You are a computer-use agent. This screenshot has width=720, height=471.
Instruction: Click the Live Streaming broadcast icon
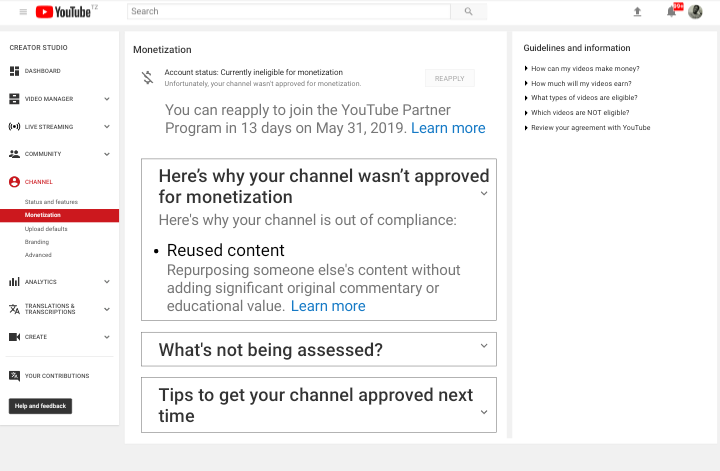[x=14, y=126]
